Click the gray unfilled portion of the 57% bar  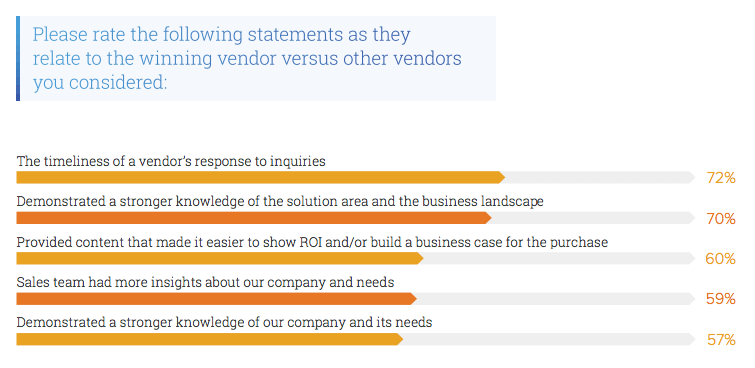pos(548,340)
